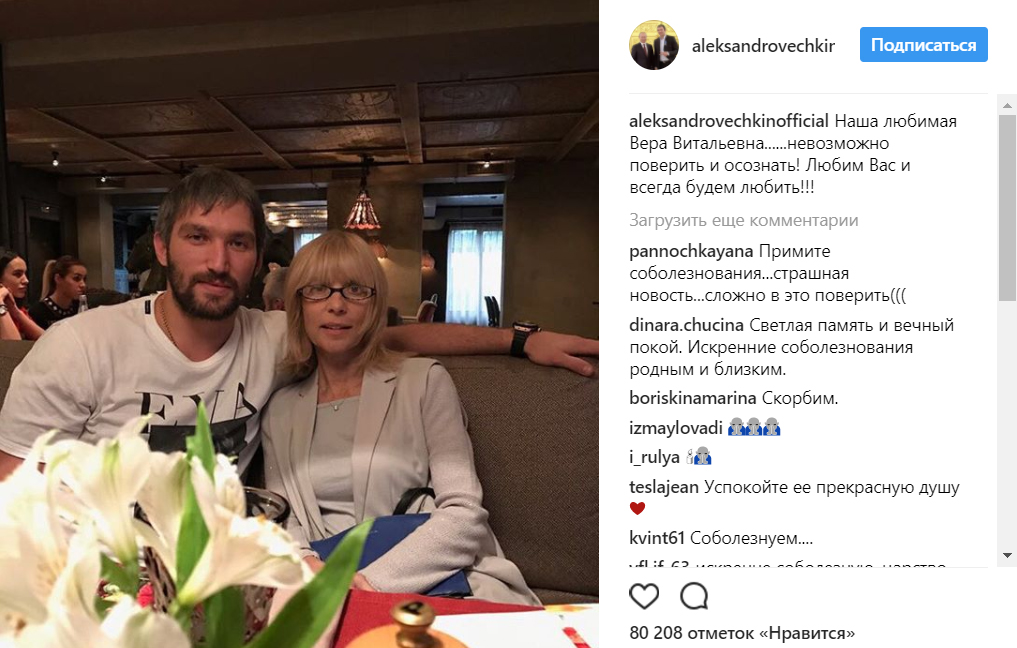Open dinara.chucina commenter profile
The height and width of the screenshot is (648, 1017).
pos(686,325)
